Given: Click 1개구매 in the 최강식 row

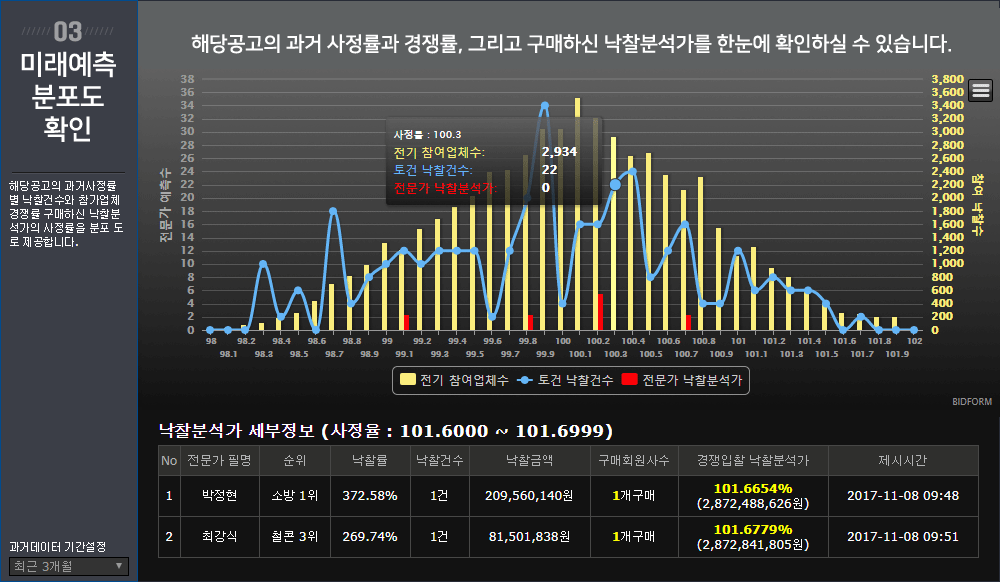Looking at the screenshot, I should tap(634, 537).
